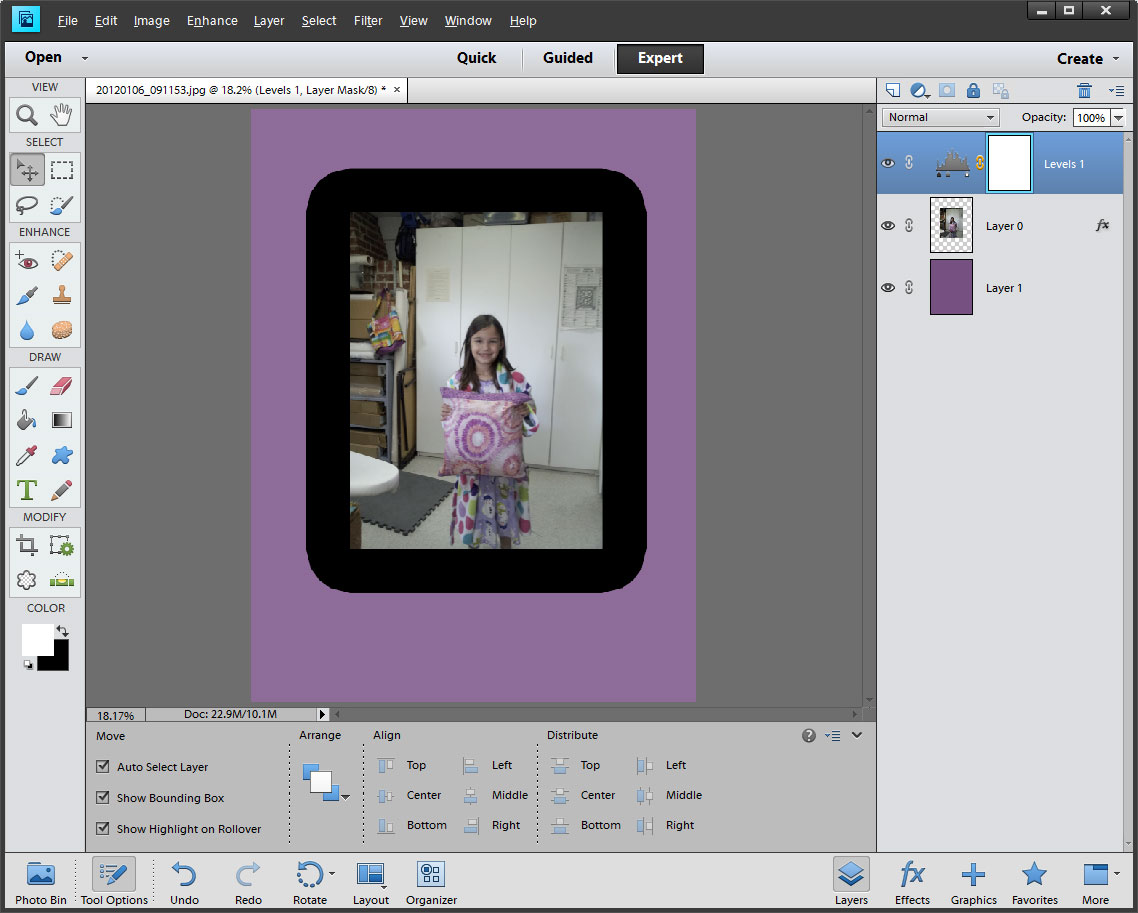Pick the Red Eye Removal tool
Viewport: 1138px width, 913px height.
coord(27,261)
